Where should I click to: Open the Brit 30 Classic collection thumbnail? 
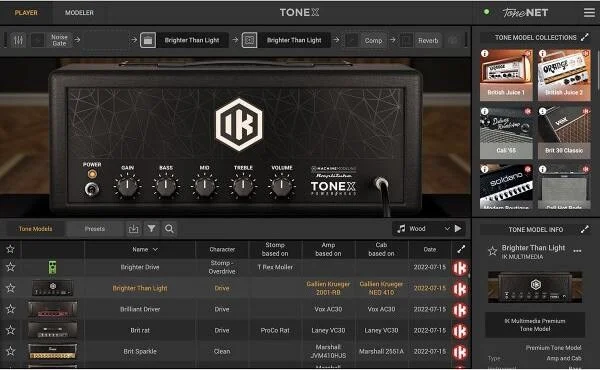point(564,133)
